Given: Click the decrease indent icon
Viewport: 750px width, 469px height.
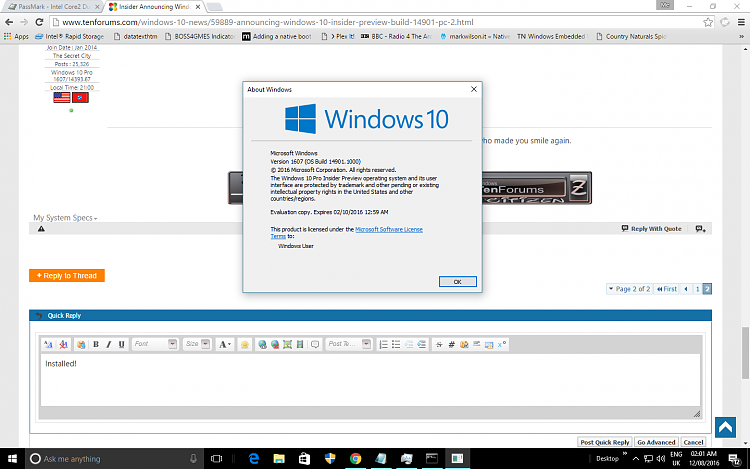Looking at the screenshot, I should (409, 344).
